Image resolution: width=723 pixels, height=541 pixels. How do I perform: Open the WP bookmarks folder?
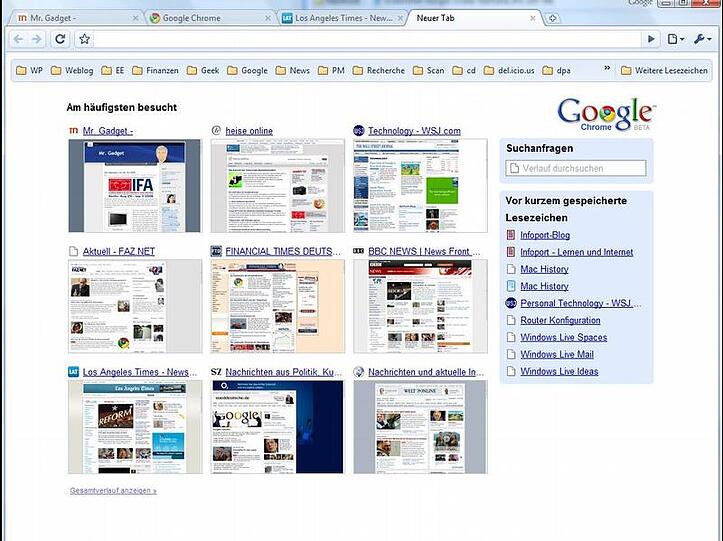(29, 71)
